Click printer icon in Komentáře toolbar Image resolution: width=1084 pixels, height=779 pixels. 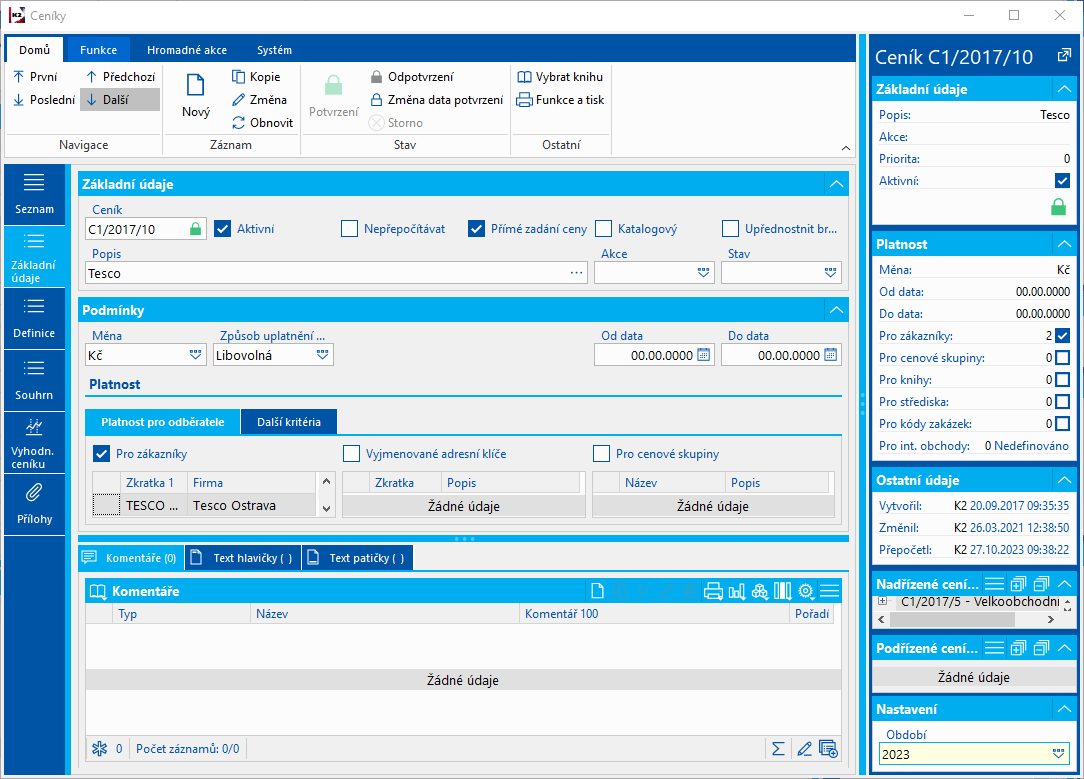point(713,591)
